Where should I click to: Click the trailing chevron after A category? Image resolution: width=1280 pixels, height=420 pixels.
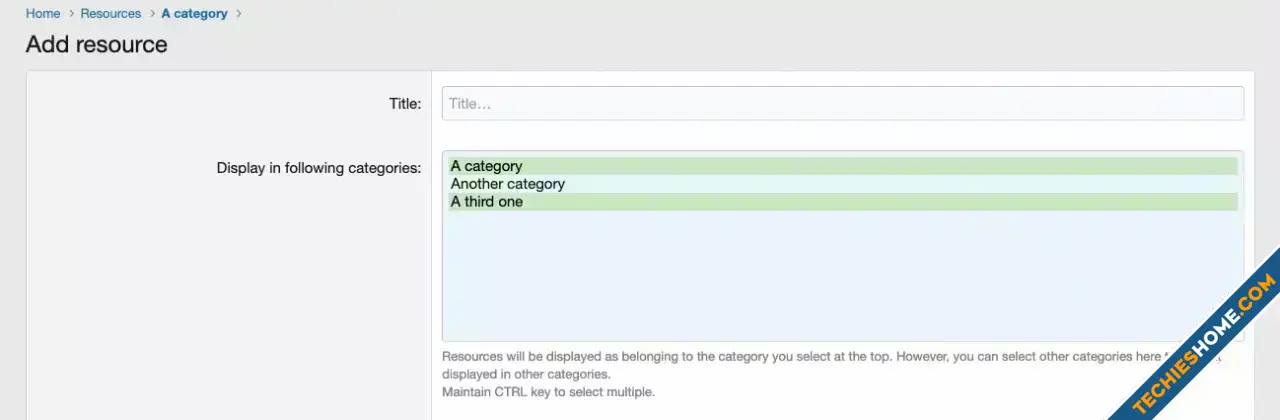[238, 14]
